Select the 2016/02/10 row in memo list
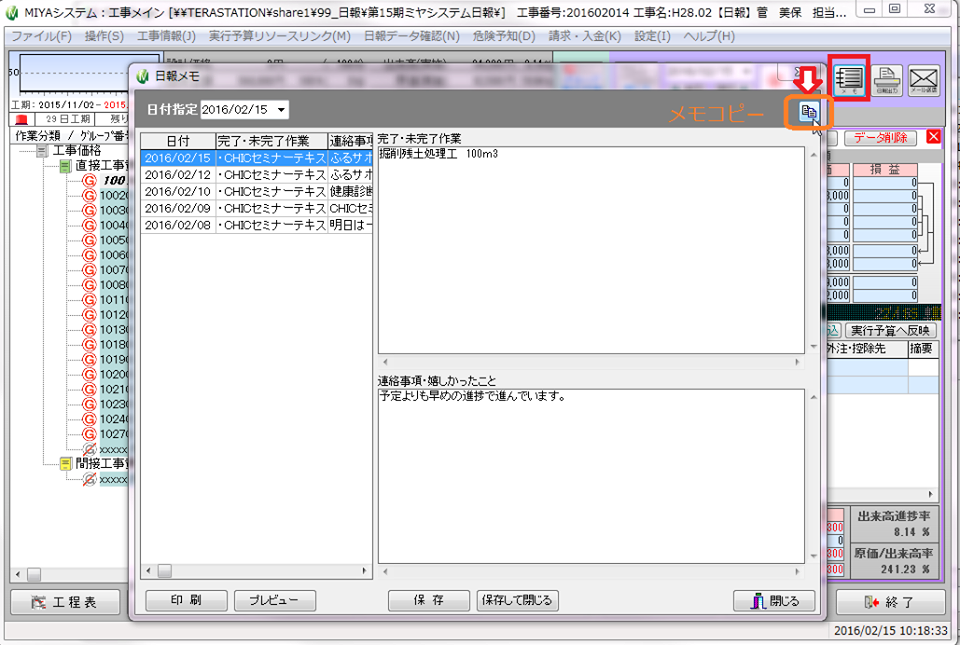Screen dimensions: 960x645 [256, 192]
